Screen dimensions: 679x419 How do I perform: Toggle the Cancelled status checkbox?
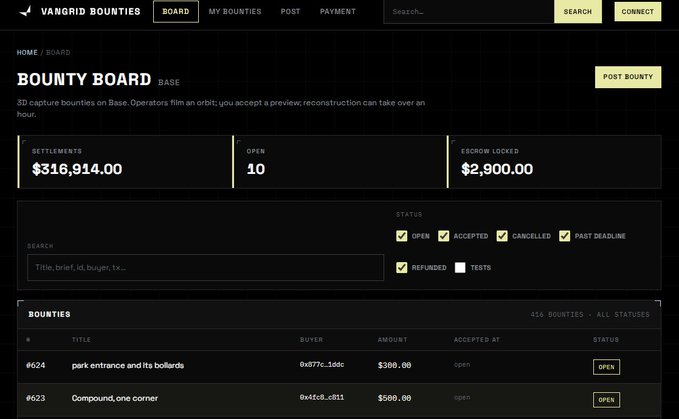502,236
